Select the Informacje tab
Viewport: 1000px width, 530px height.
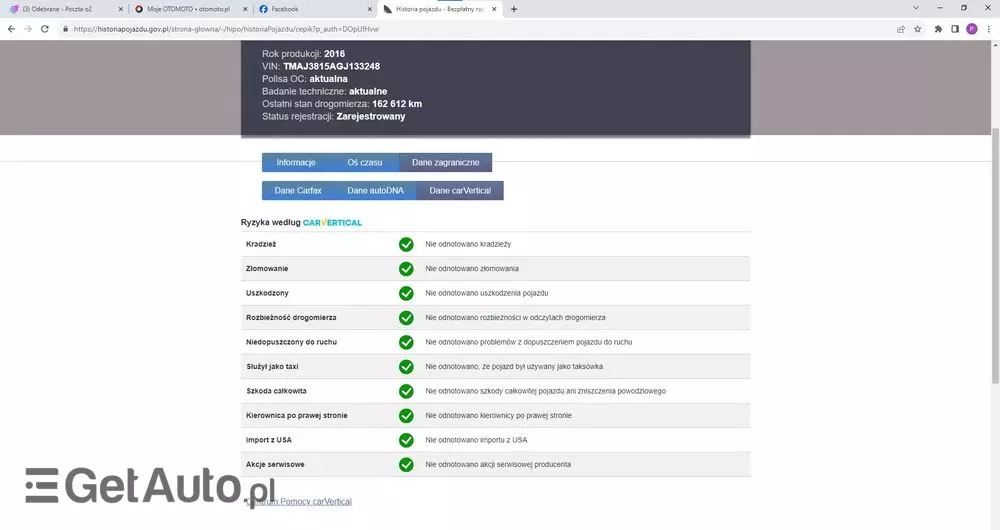coord(296,162)
